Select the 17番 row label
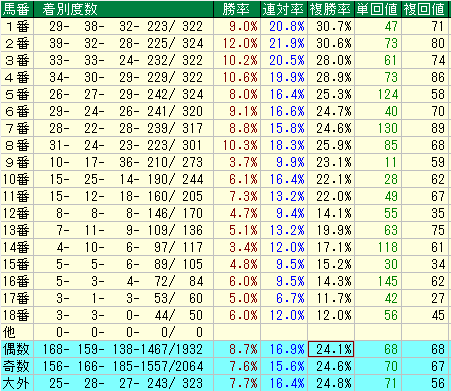The height and width of the screenshot is (391, 451). coord(17,298)
